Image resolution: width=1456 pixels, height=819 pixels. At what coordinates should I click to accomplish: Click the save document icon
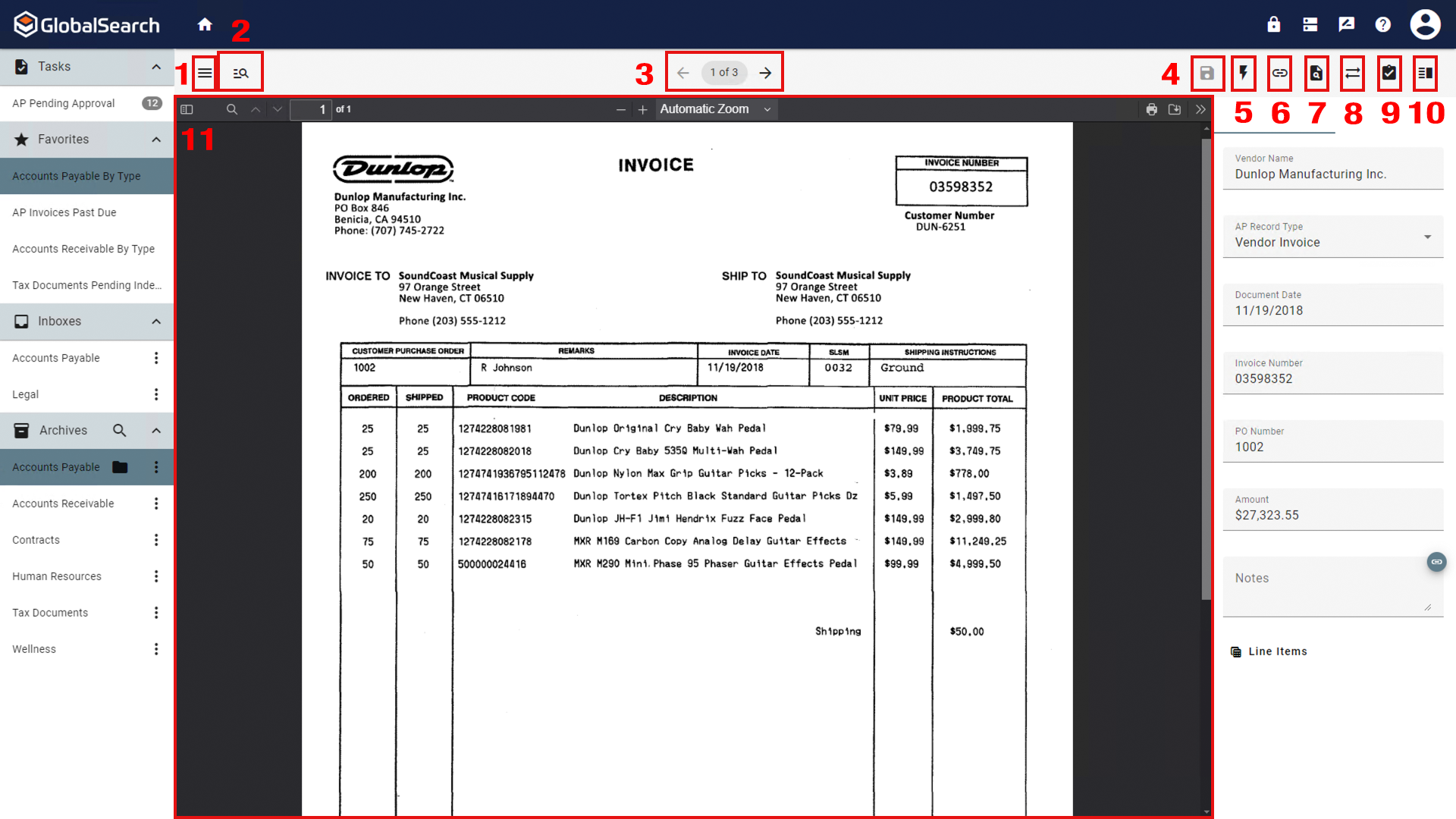click(1207, 72)
